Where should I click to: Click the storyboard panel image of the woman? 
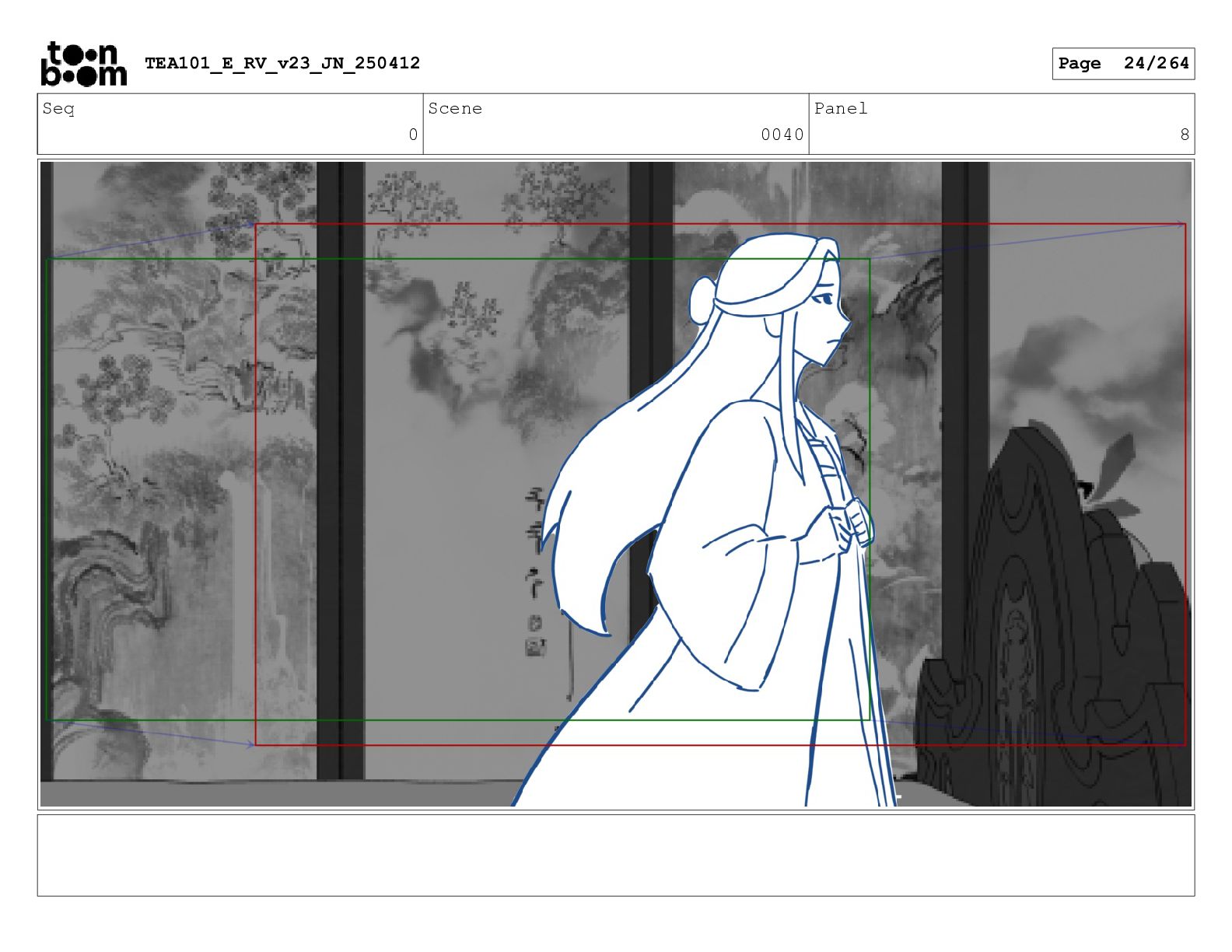click(x=616, y=485)
